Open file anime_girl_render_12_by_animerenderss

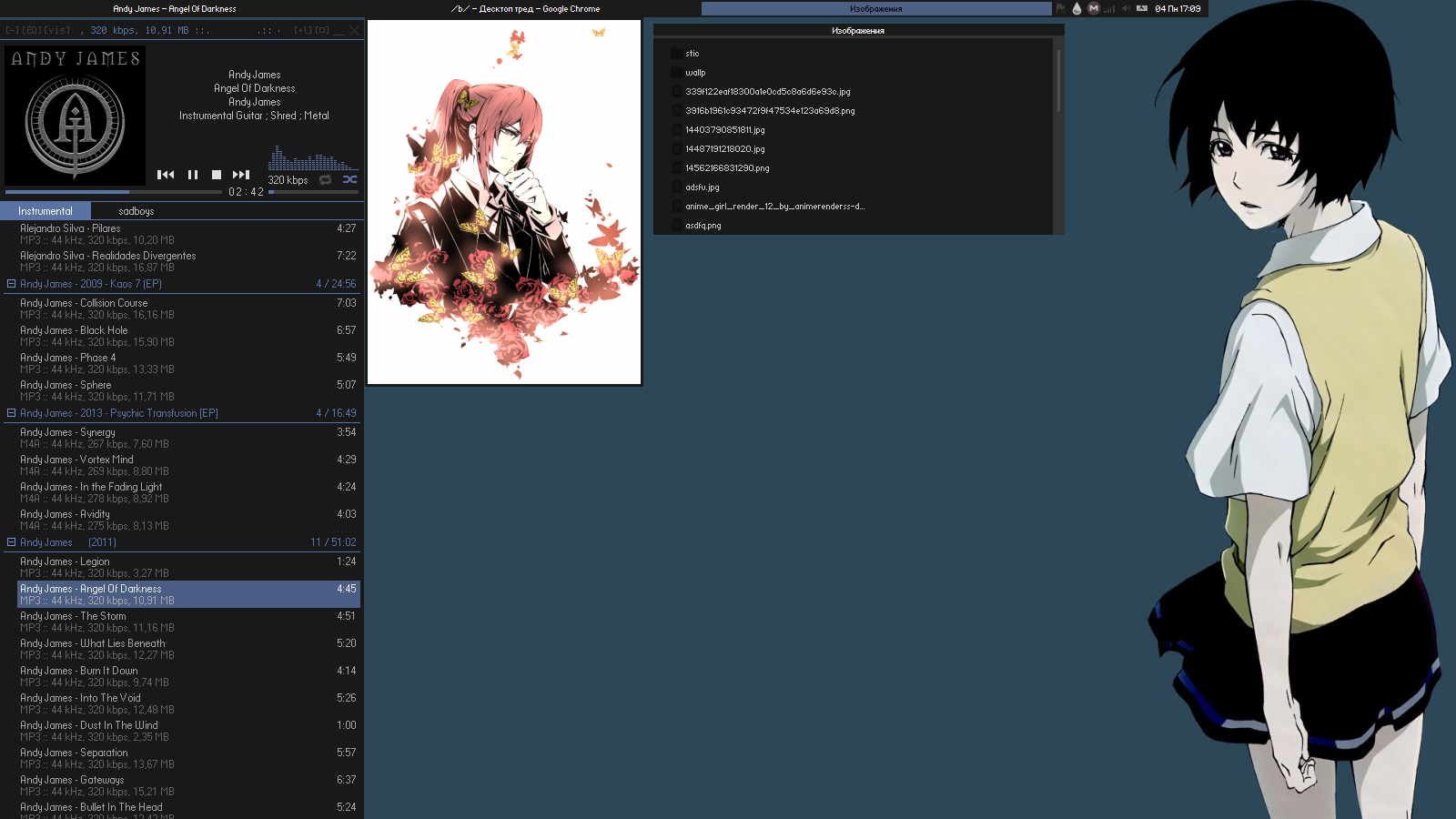click(x=775, y=207)
